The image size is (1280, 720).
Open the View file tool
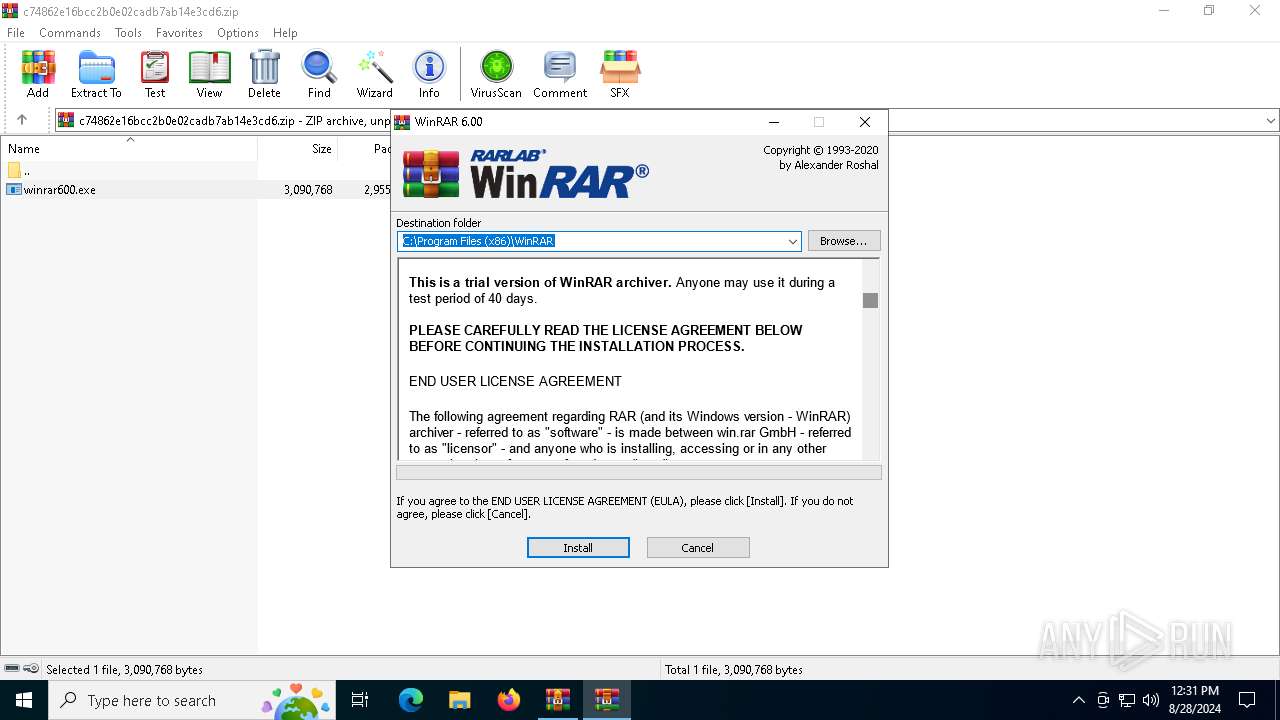point(209,75)
